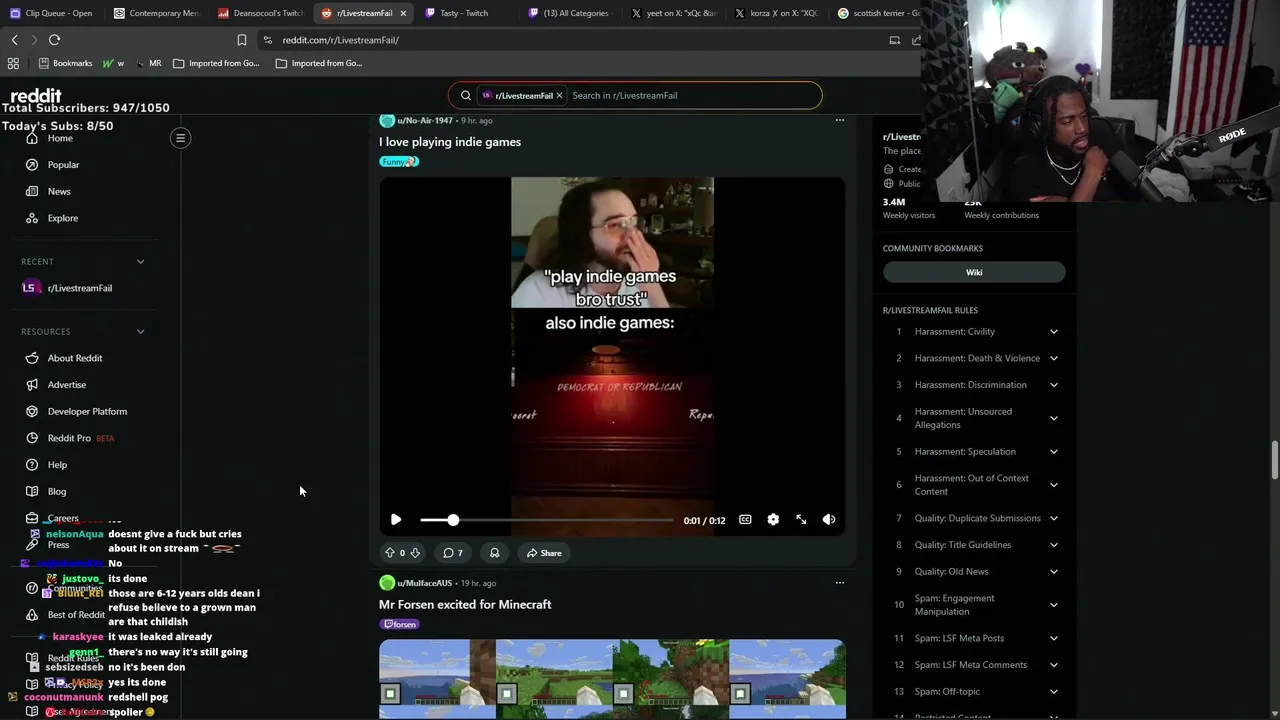The width and height of the screenshot is (1280, 720).
Task: Open Blog link in sidebar
Action: 57,492
